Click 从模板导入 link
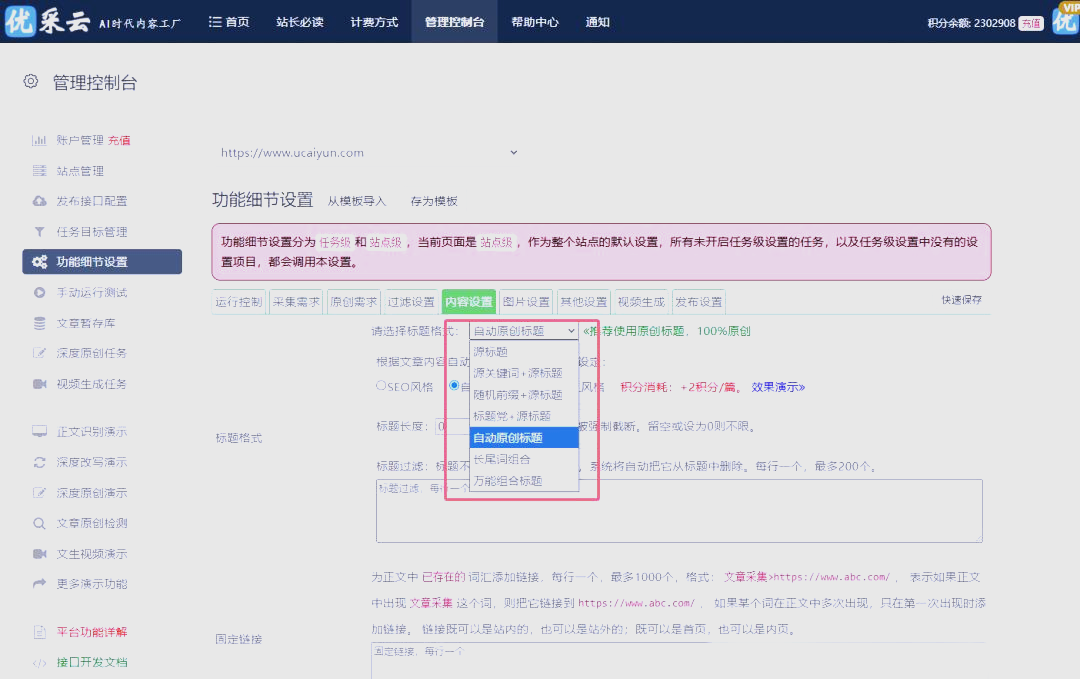This screenshot has width=1080, height=679. (x=356, y=201)
